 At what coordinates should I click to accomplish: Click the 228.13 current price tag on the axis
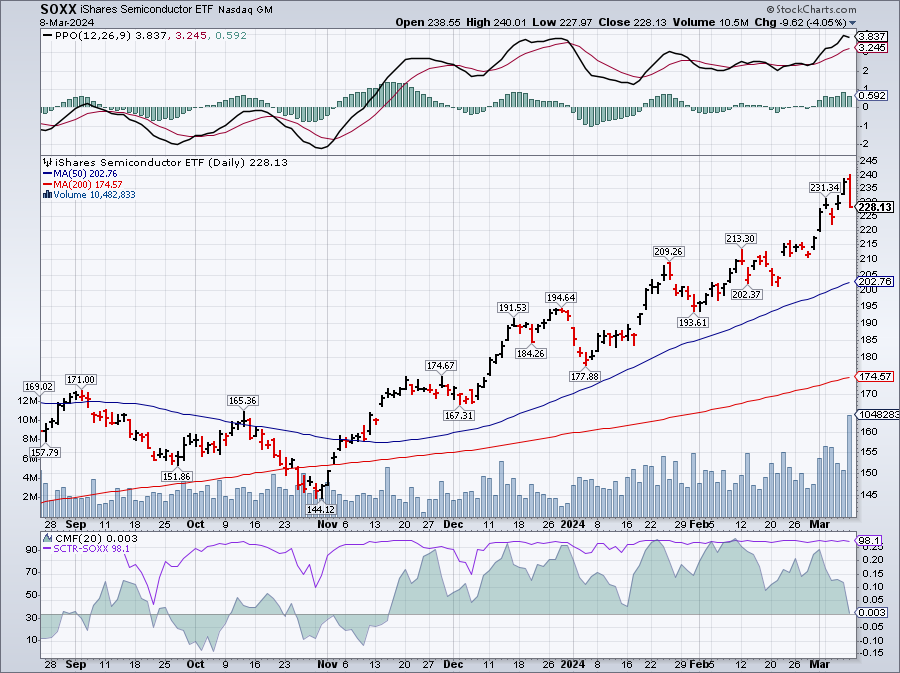click(x=875, y=208)
